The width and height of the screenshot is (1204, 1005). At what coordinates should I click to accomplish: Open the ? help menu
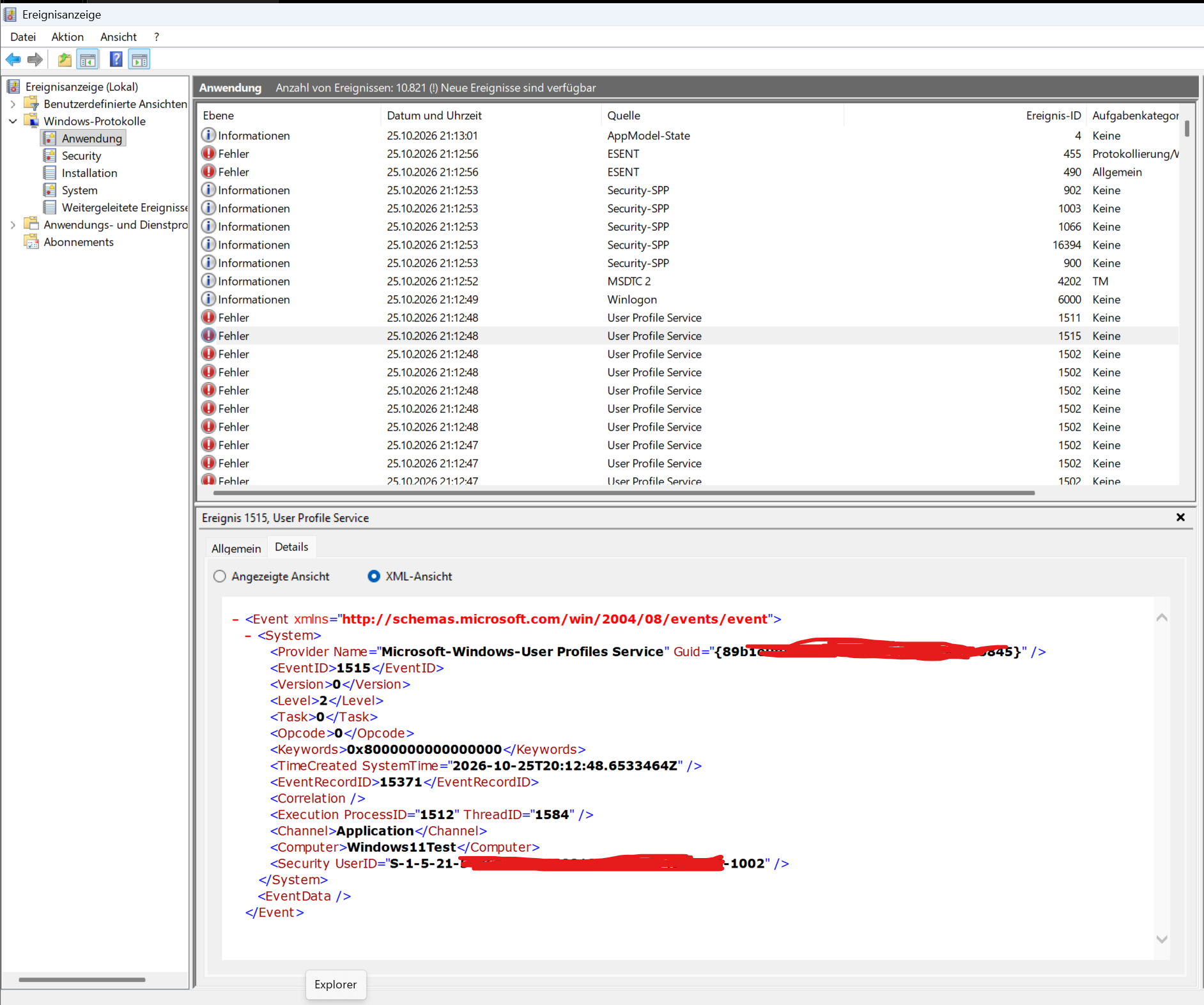point(157,37)
